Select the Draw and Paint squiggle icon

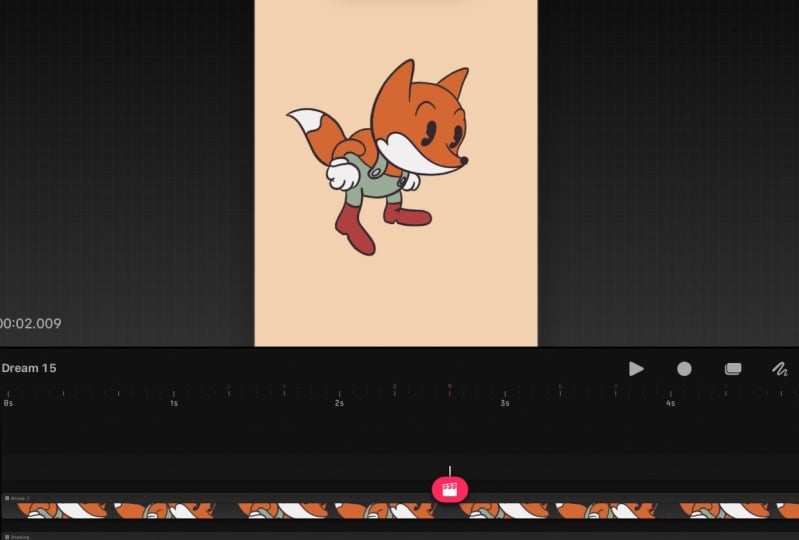780,369
